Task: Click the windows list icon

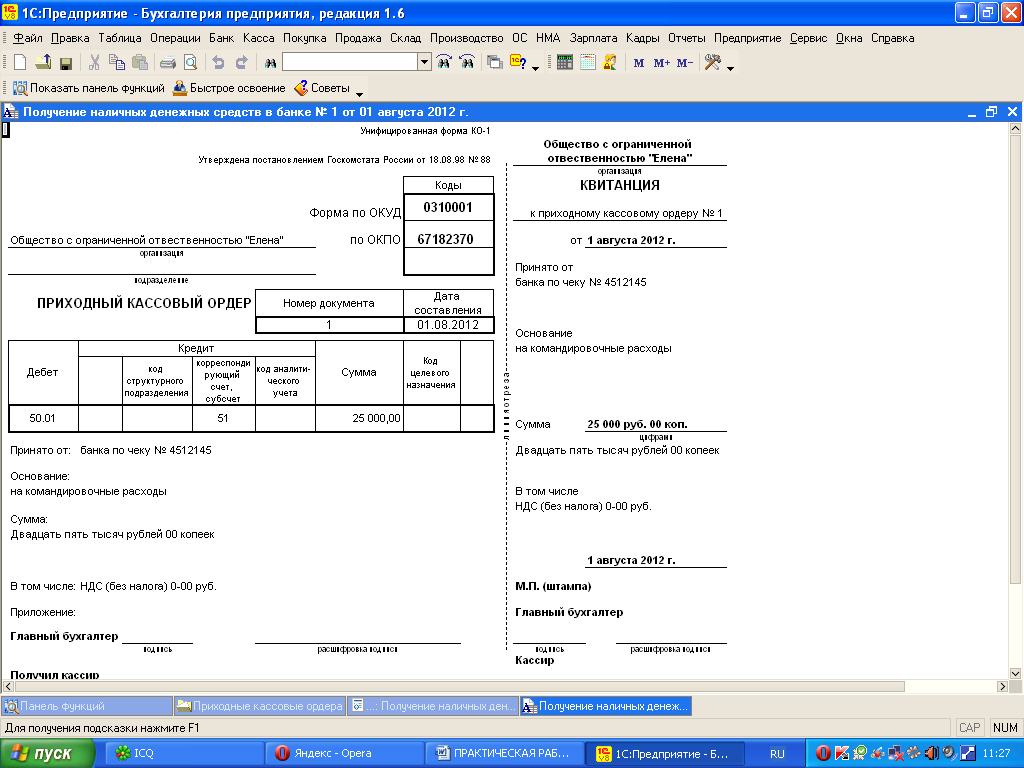Action: [495, 63]
